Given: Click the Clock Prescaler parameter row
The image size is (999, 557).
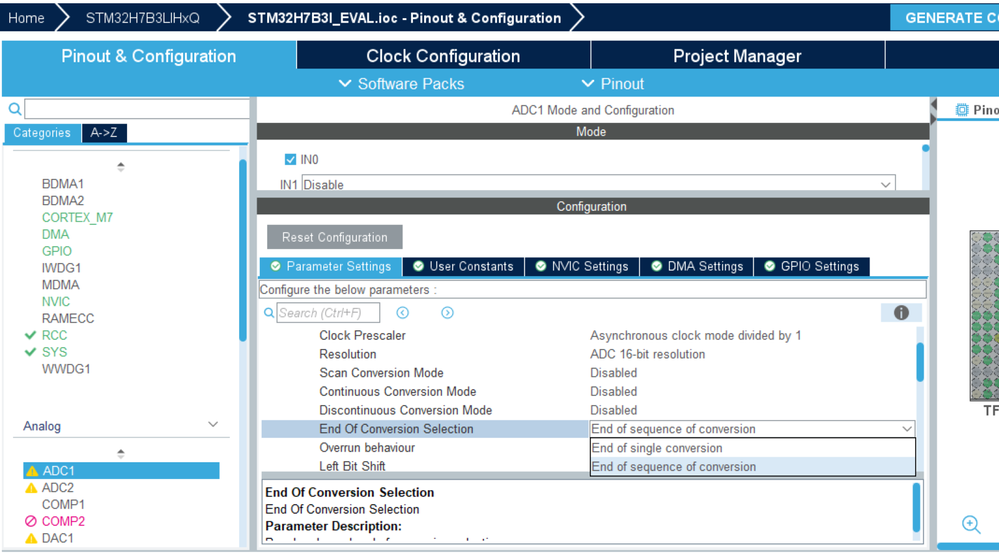Looking at the screenshot, I should [589, 335].
